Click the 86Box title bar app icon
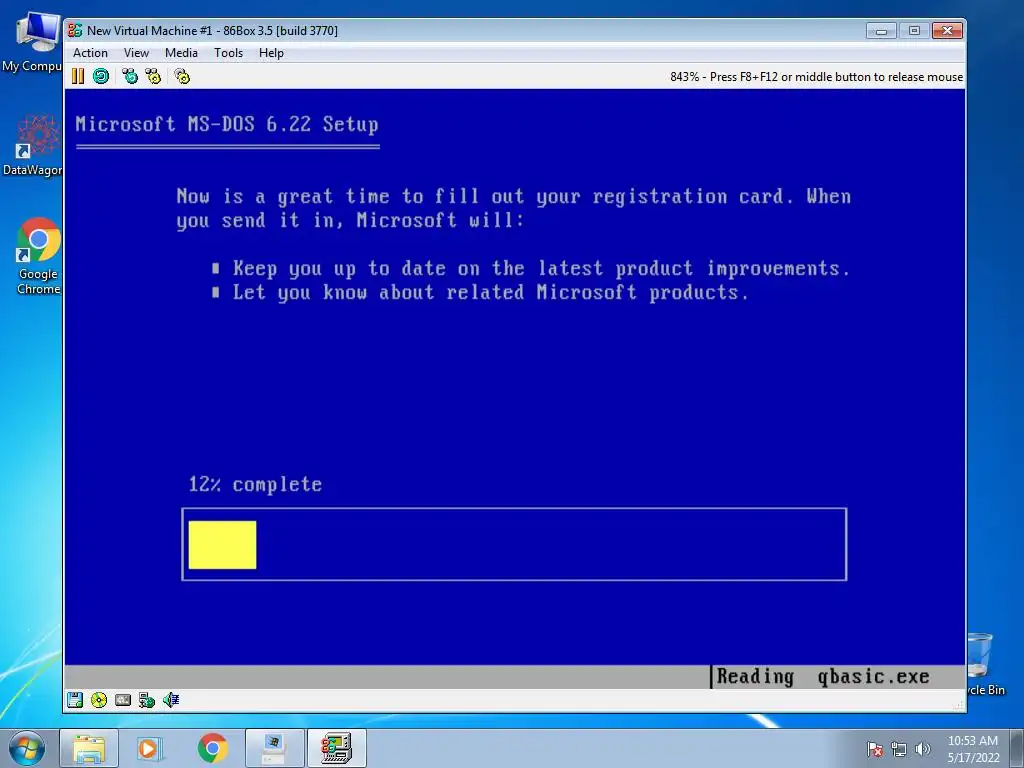1024x768 pixels. tap(75, 30)
